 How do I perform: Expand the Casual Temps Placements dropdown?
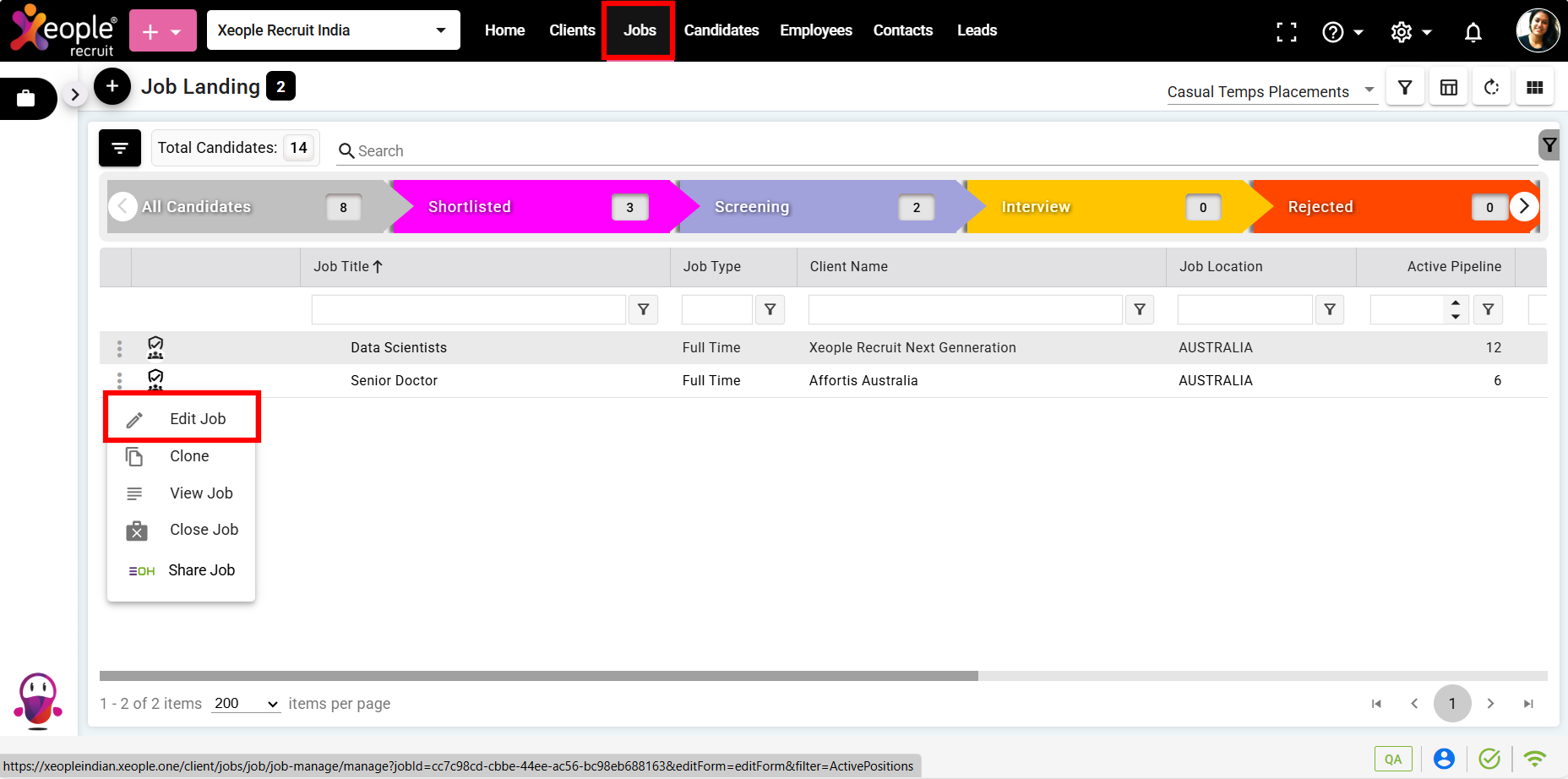pyautogui.click(x=1271, y=91)
